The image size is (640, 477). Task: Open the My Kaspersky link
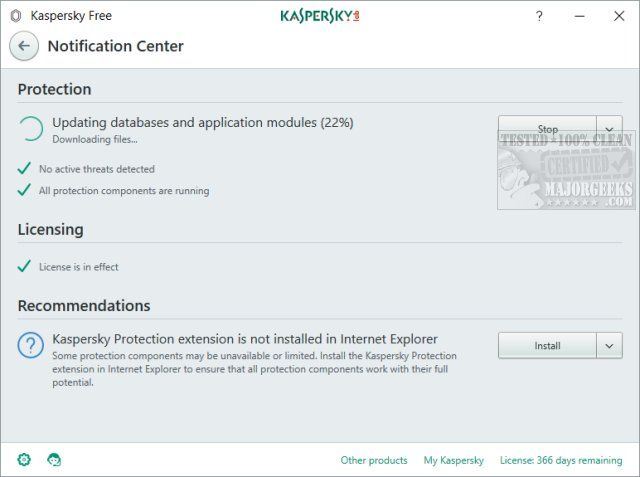coord(453,460)
